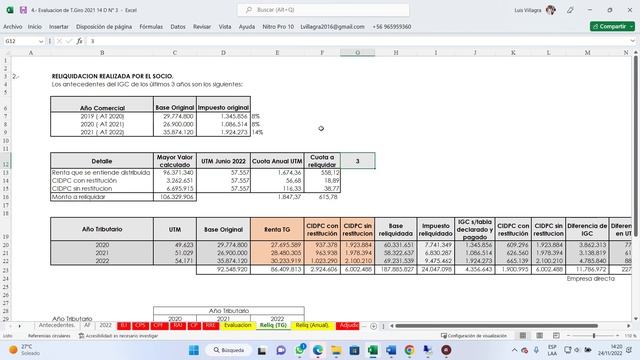
Task: Open Disposición de página tab
Action: 104,27
